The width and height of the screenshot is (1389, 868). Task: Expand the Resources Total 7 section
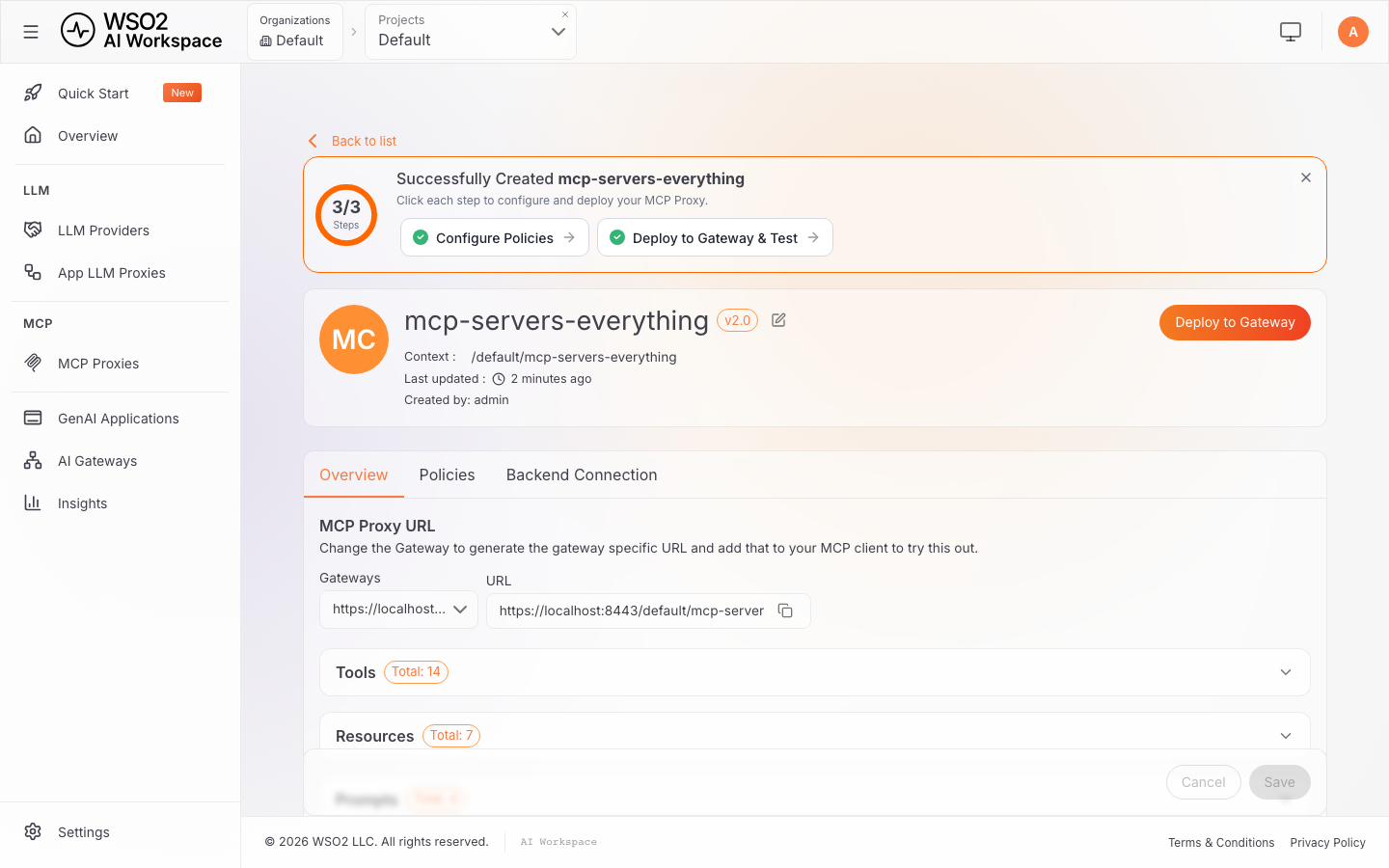815,735
